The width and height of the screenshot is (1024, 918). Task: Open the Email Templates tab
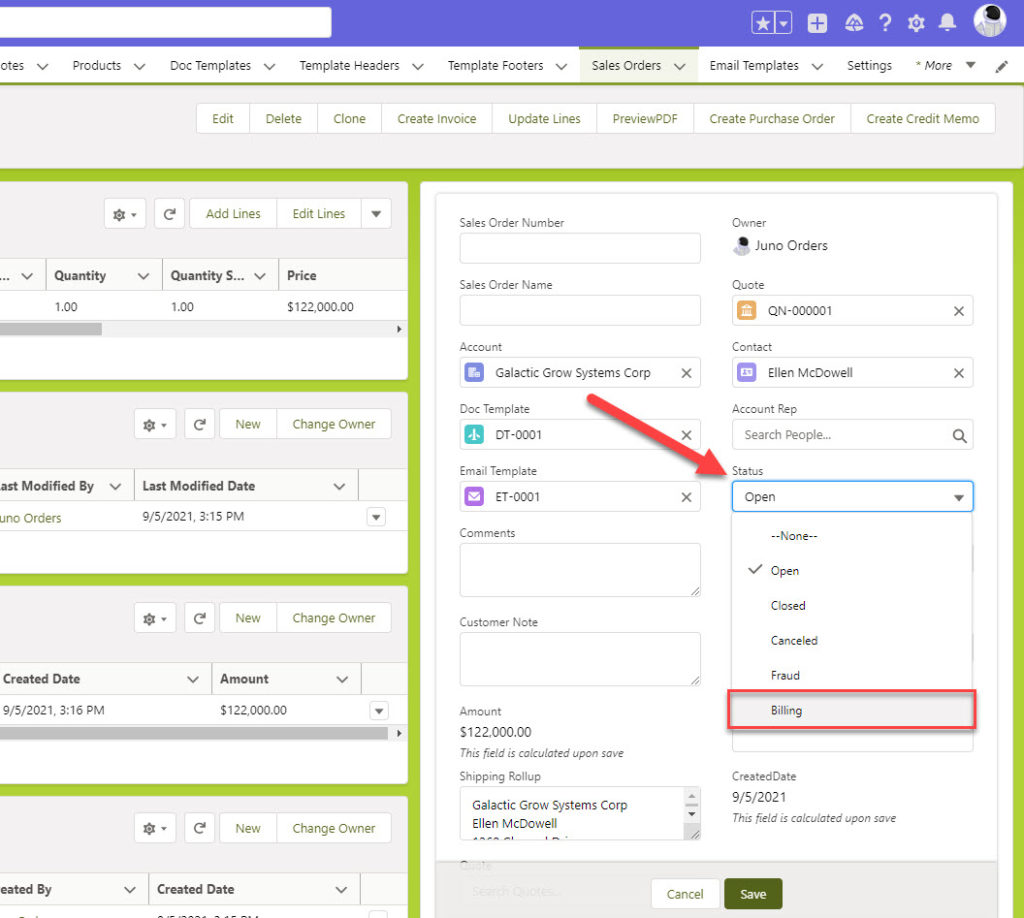pyautogui.click(x=754, y=65)
